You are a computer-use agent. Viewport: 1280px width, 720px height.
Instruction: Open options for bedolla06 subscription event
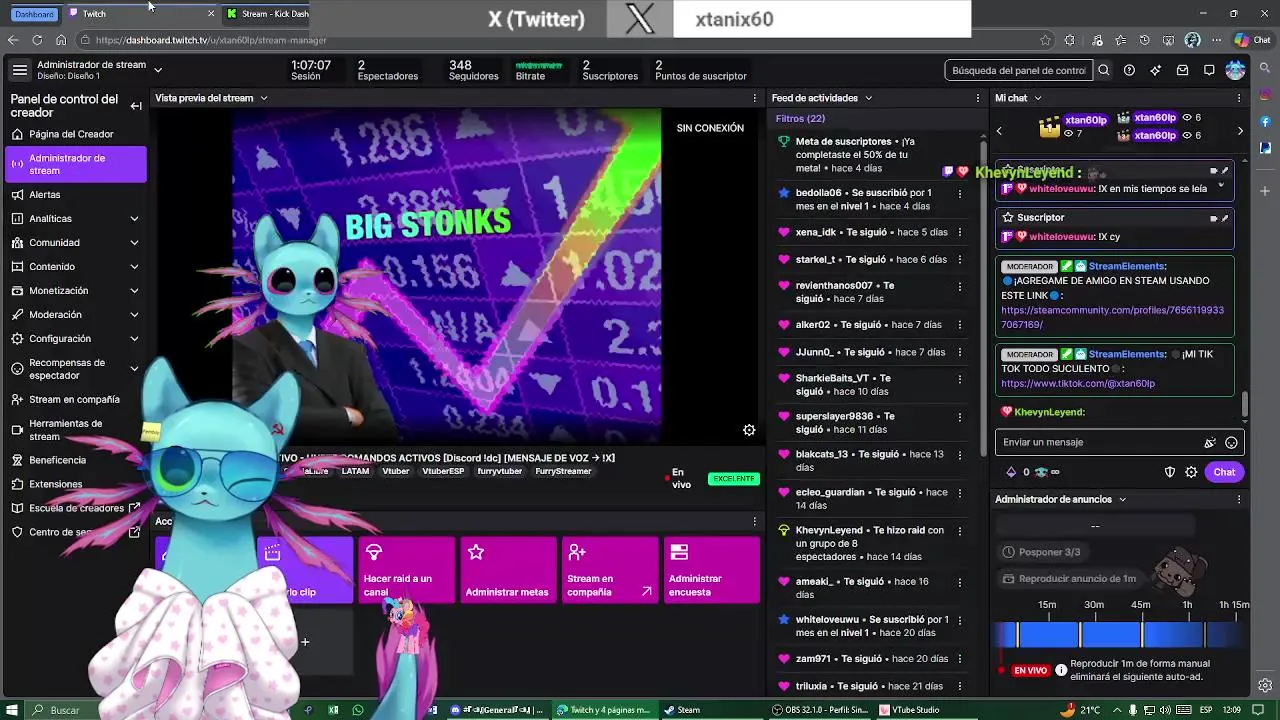pos(960,194)
